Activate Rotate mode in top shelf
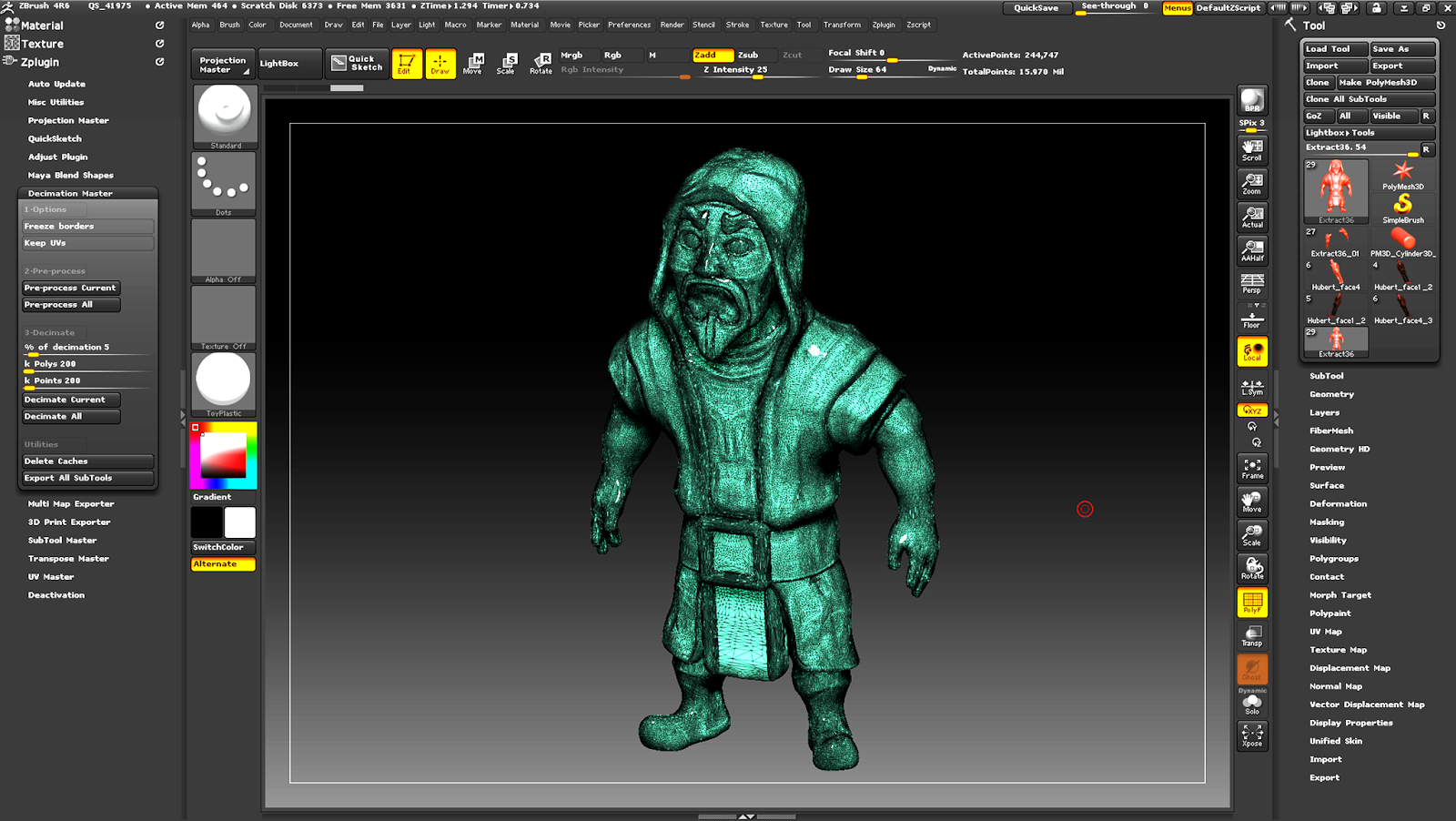 [x=541, y=63]
